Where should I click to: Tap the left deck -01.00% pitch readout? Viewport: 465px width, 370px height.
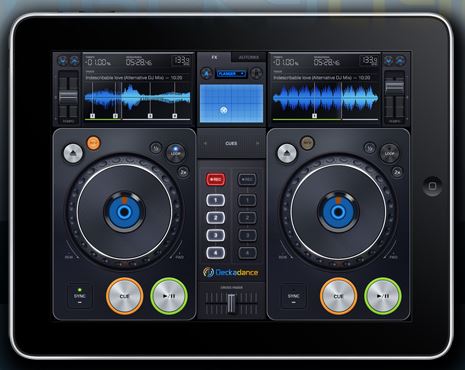(98, 62)
